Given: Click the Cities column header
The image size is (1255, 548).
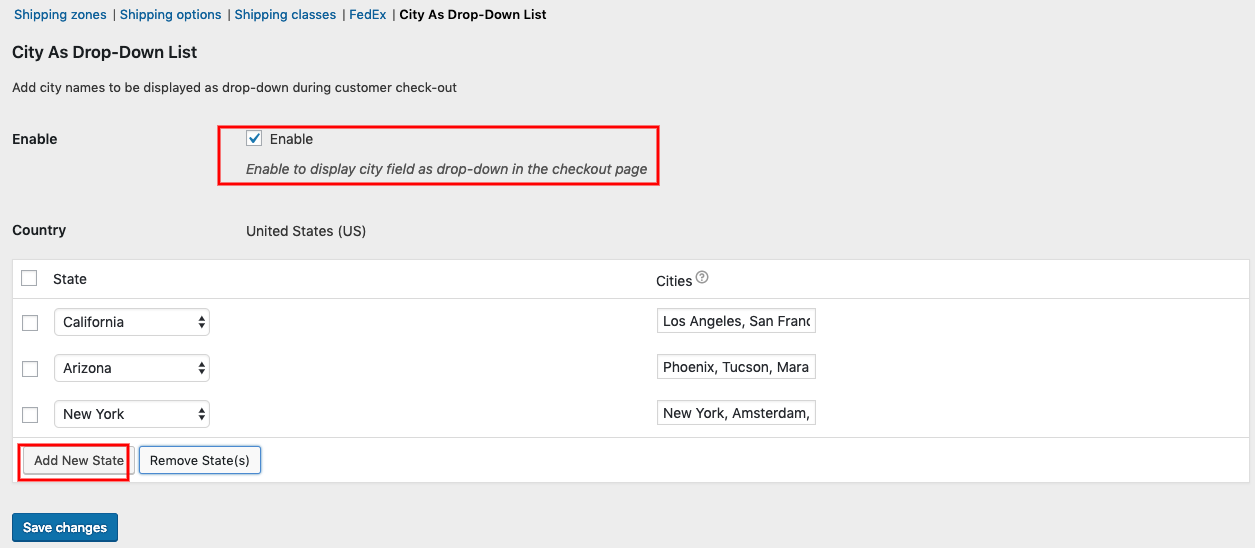Looking at the screenshot, I should (674, 281).
